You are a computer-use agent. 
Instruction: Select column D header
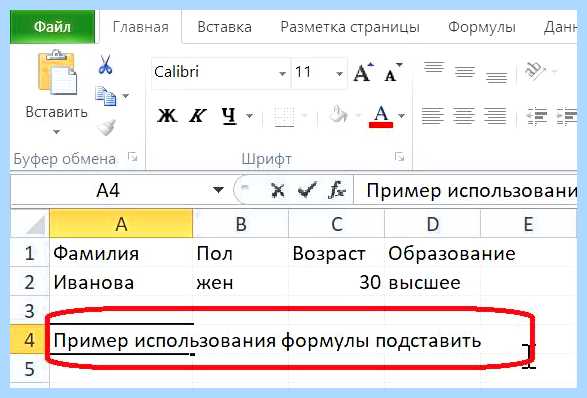(432, 224)
